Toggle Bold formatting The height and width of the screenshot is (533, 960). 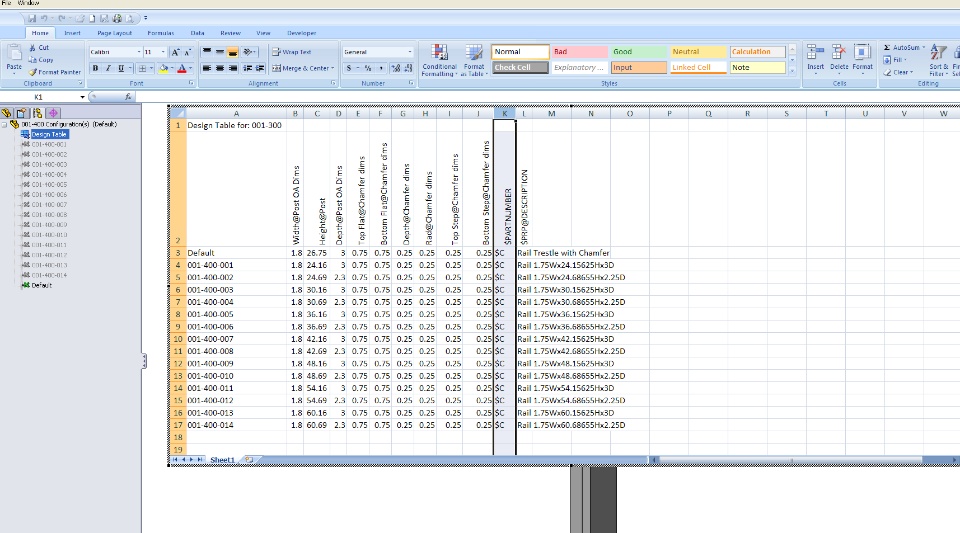[96, 69]
